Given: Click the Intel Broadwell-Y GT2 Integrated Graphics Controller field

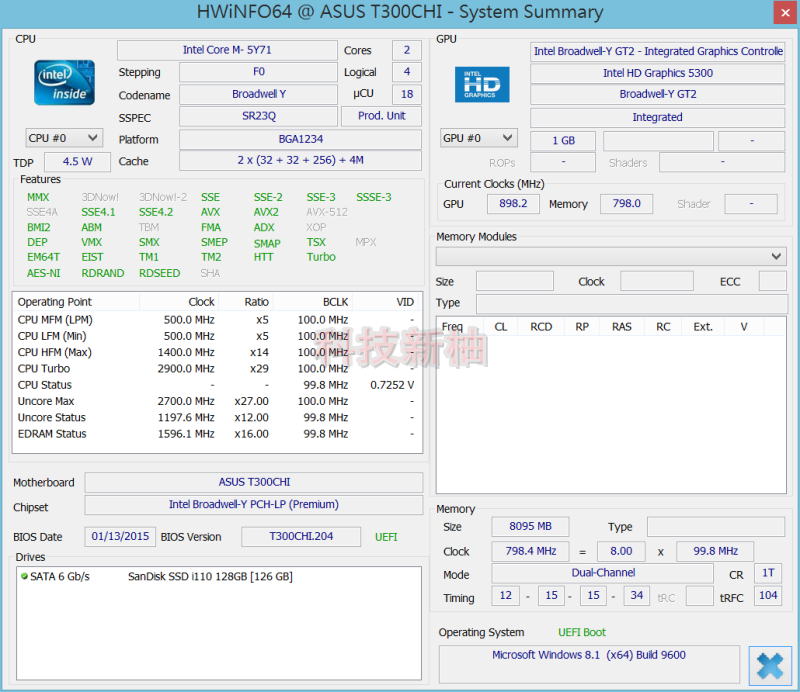Looking at the screenshot, I should 658,52.
